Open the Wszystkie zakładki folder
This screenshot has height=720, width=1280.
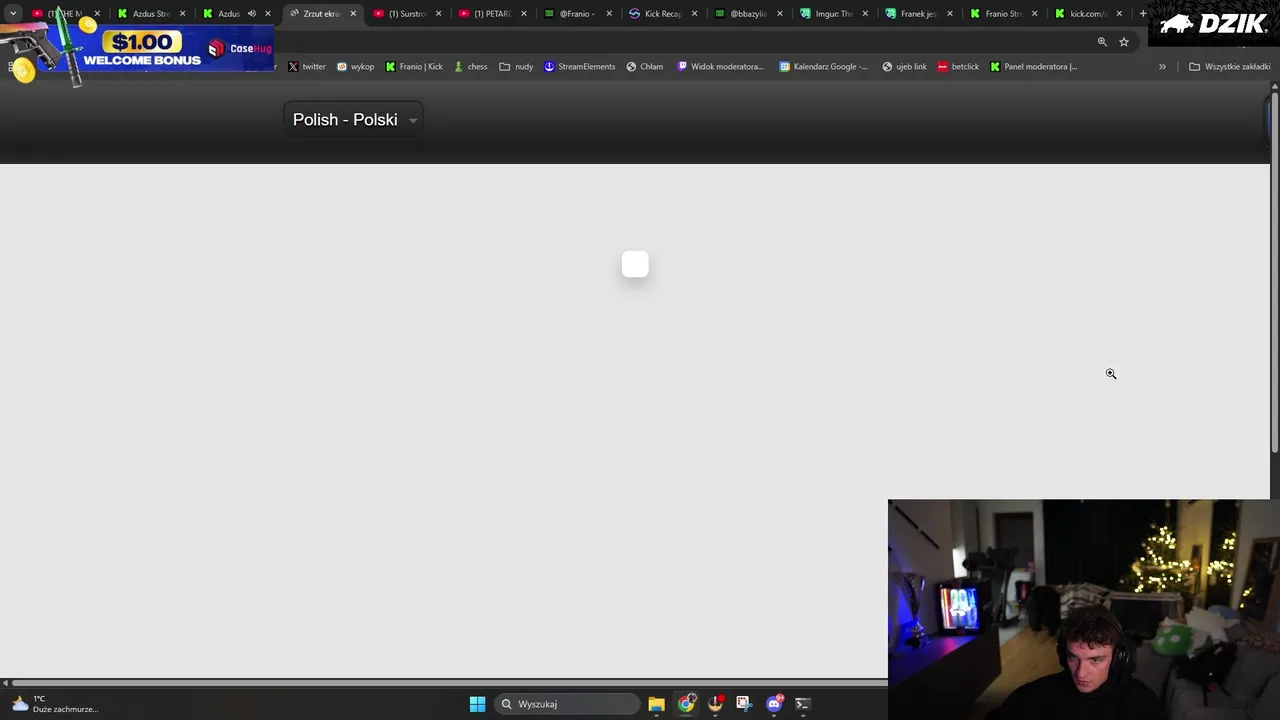point(1229,67)
